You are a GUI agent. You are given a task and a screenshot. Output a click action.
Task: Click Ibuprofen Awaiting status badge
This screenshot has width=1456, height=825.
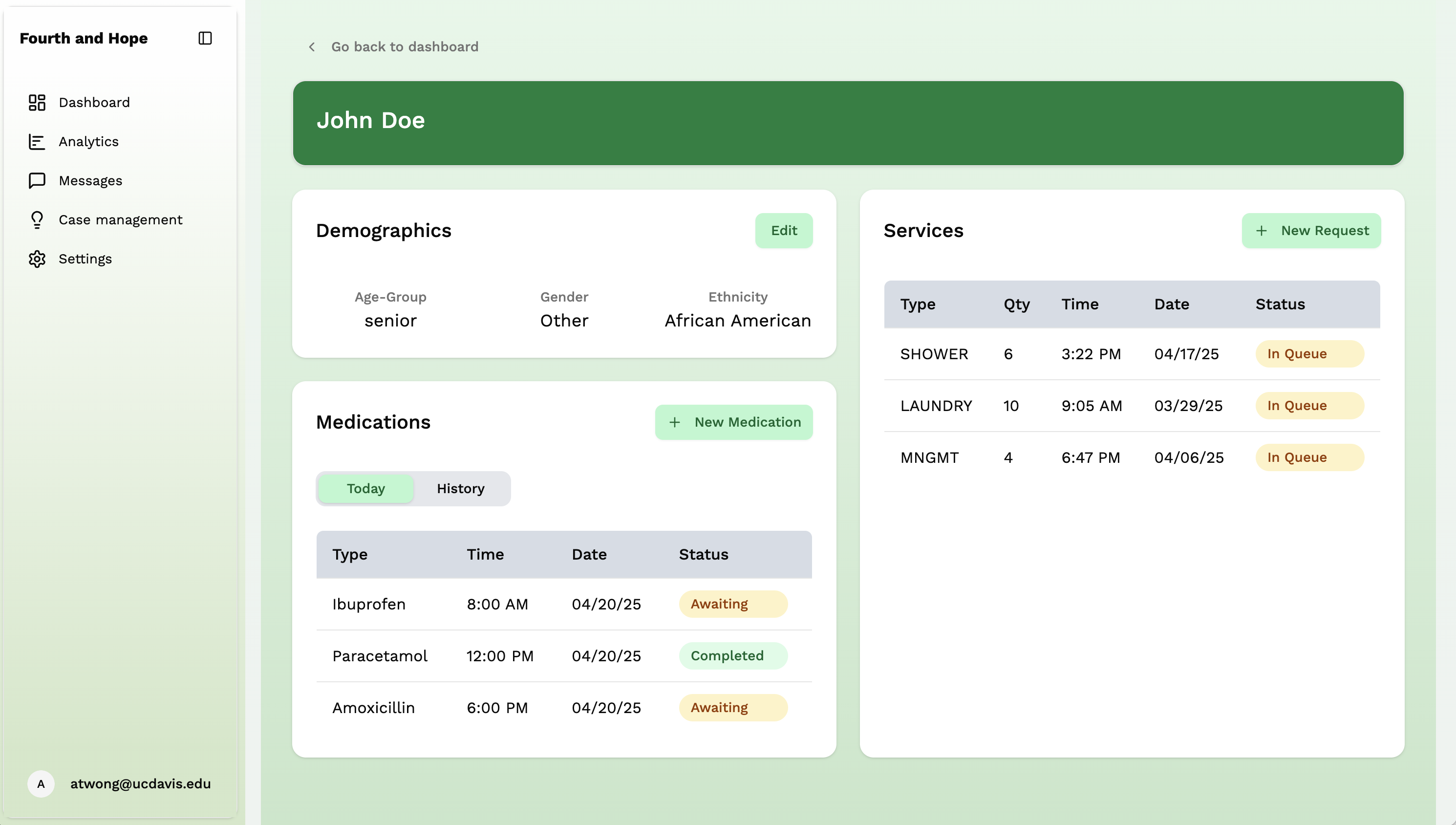[x=732, y=604]
